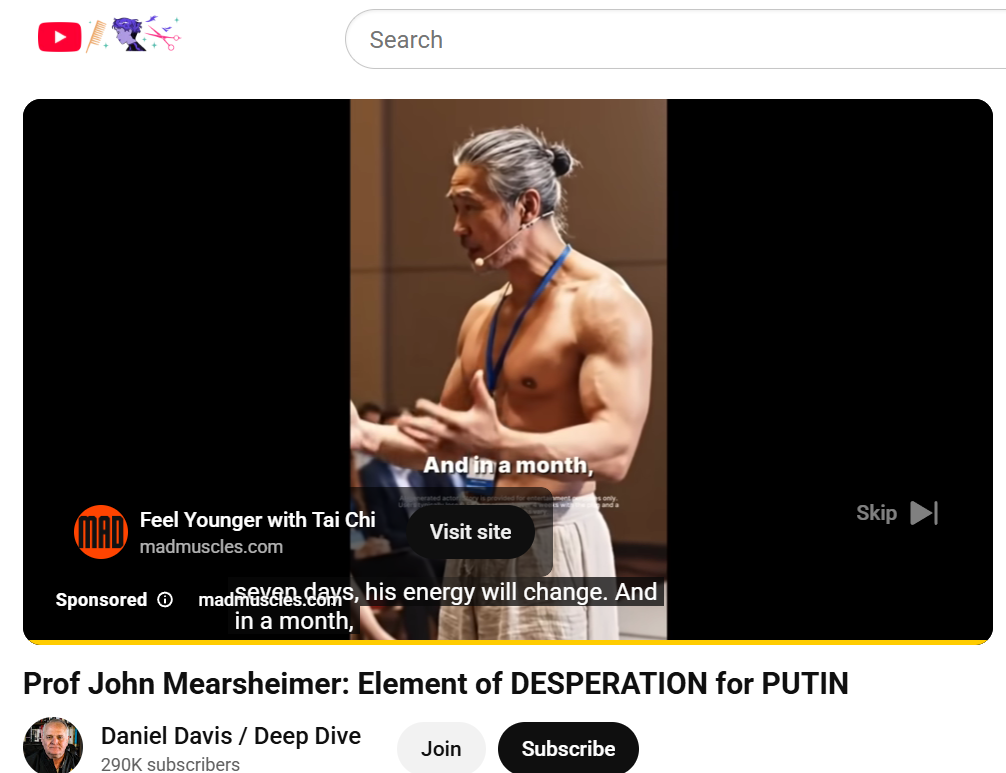Screen dimensions: 1006x773
Task: Select the Prof John Mearsheimer video title
Action: [436, 683]
